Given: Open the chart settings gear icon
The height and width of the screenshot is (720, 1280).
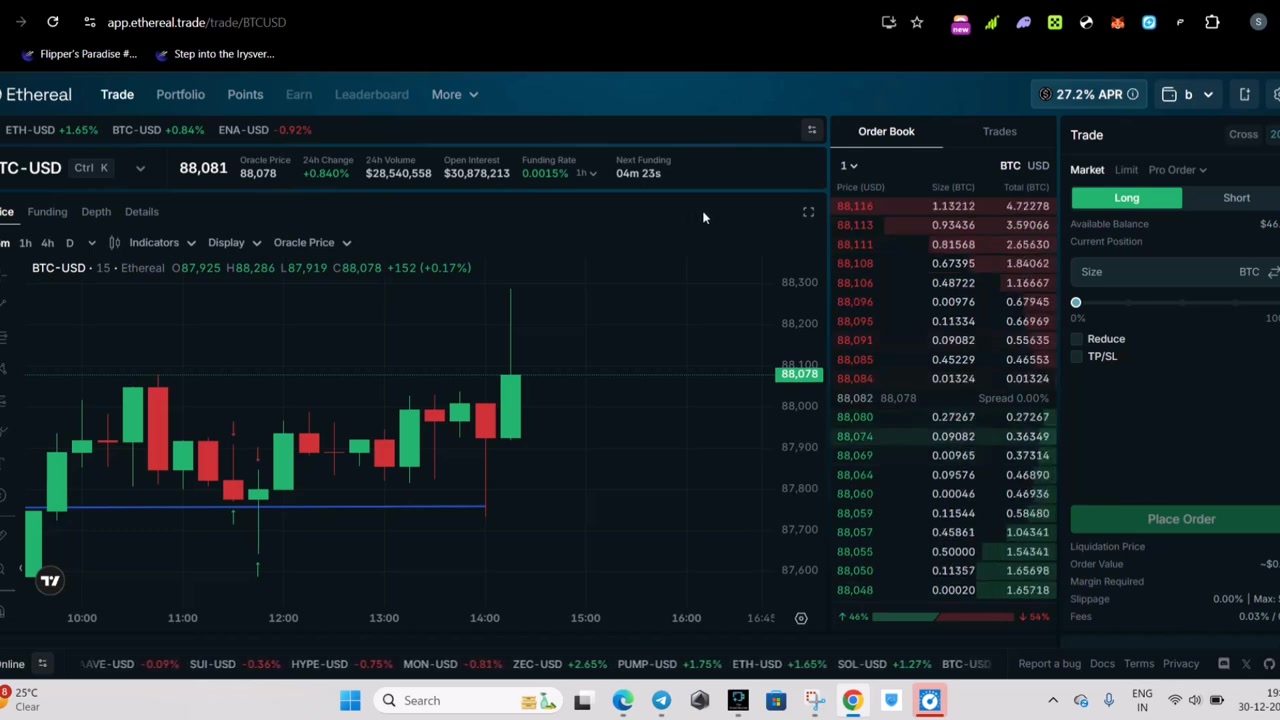Looking at the screenshot, I should (801, 618).
